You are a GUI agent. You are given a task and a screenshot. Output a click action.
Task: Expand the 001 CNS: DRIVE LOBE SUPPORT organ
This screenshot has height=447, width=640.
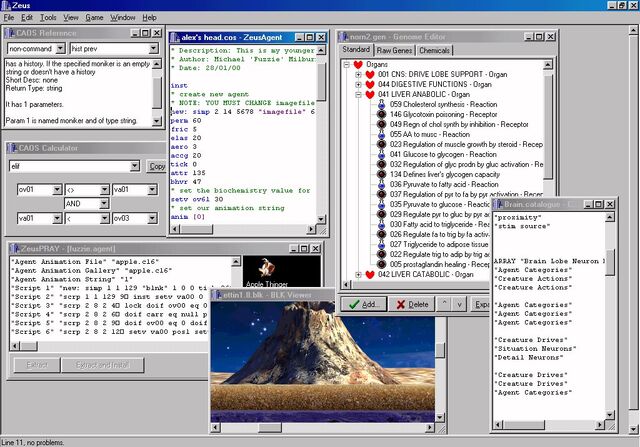(358, 74)
